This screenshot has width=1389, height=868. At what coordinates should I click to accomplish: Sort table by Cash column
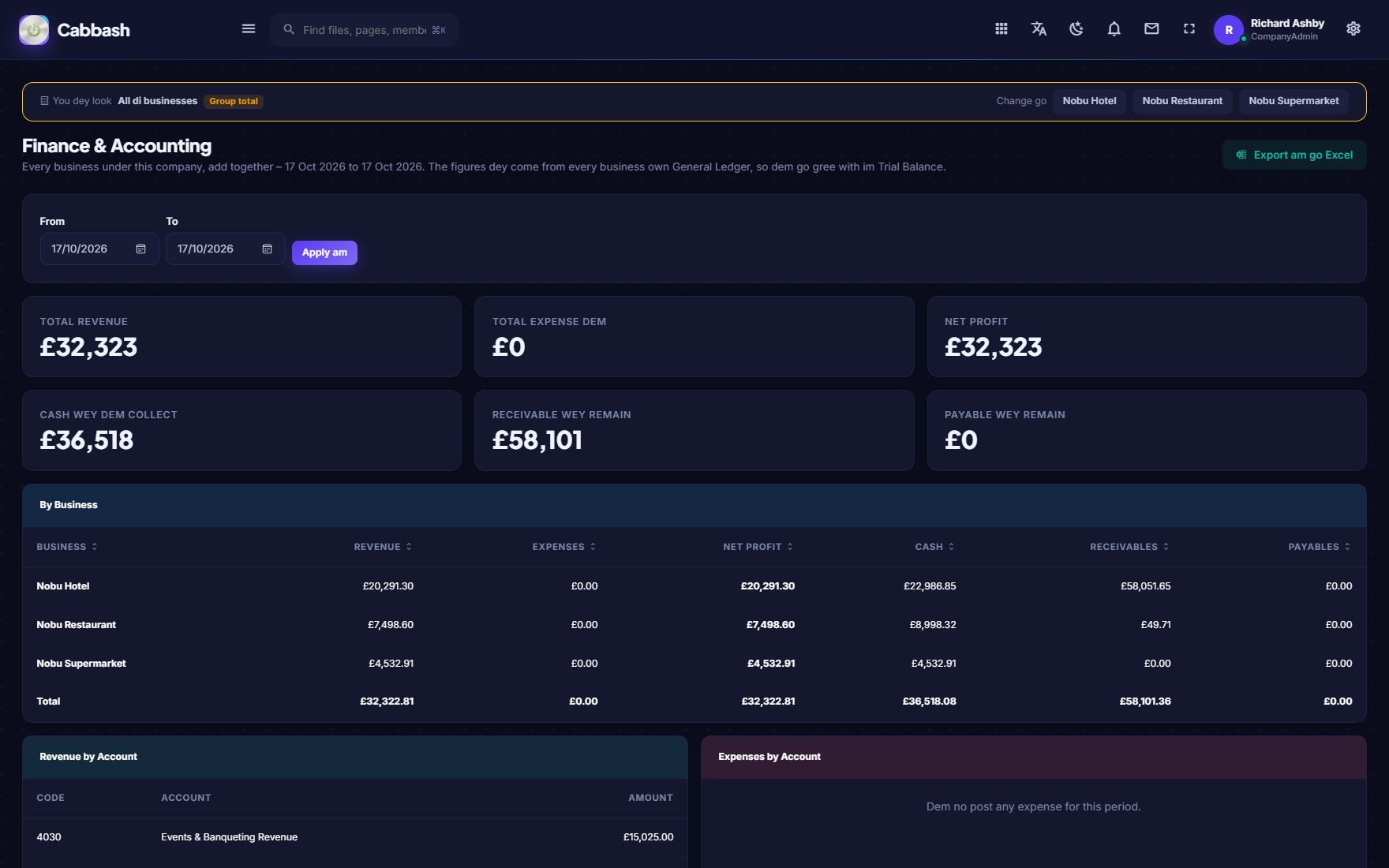point(935,547)
